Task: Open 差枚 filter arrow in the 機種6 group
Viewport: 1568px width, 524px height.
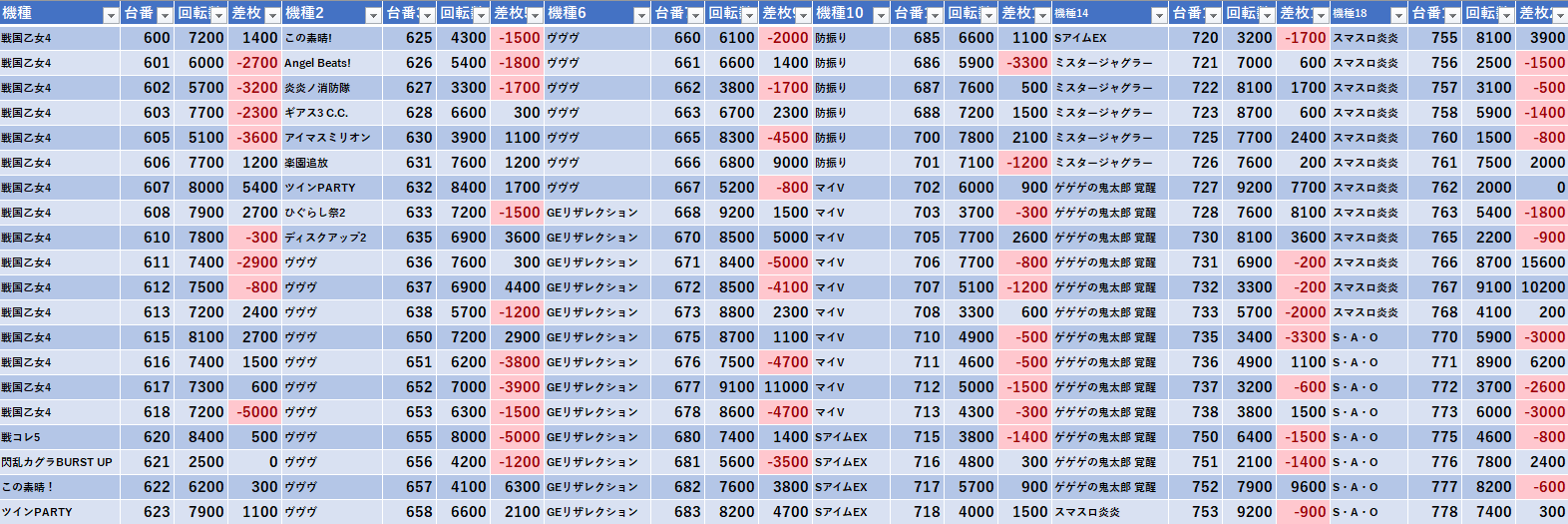Action: 803,15
